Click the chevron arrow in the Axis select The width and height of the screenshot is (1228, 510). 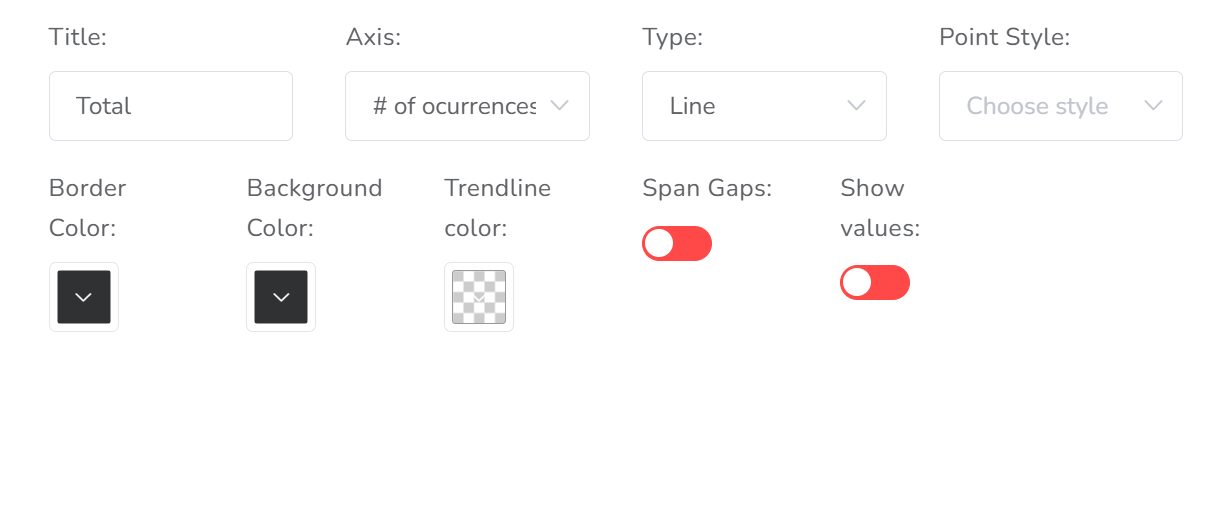[560, 105]
